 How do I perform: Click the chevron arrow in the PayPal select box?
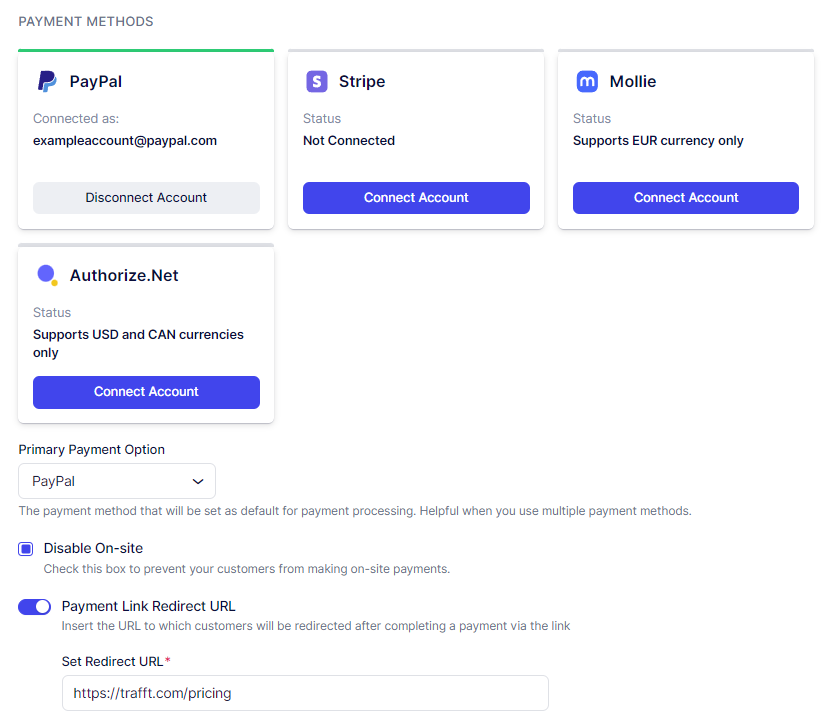pos(198,481)
